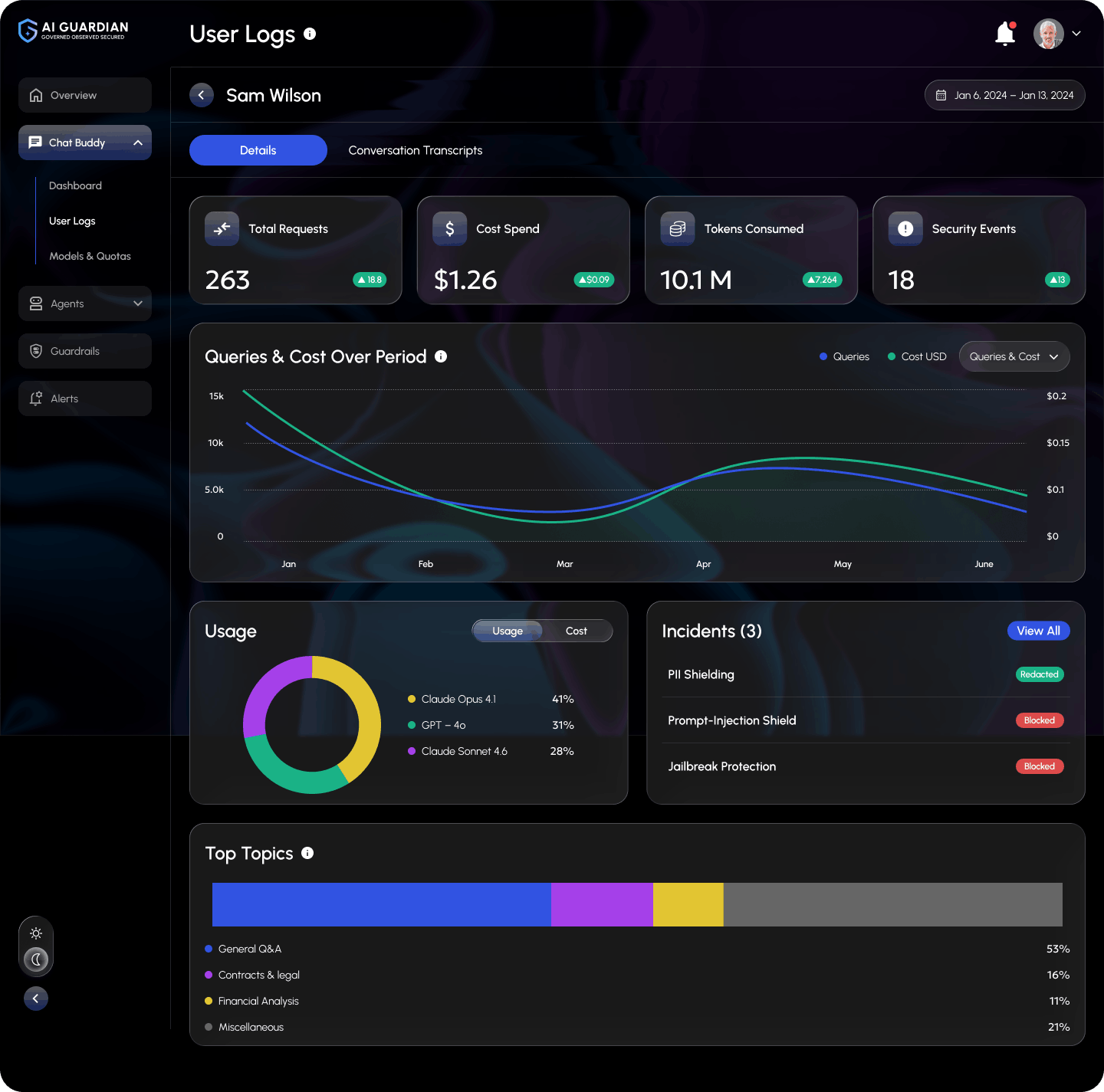Click the user profile avatar
The height and width of the screenshot is (1092, 1104).
[x=1049, y=34]
